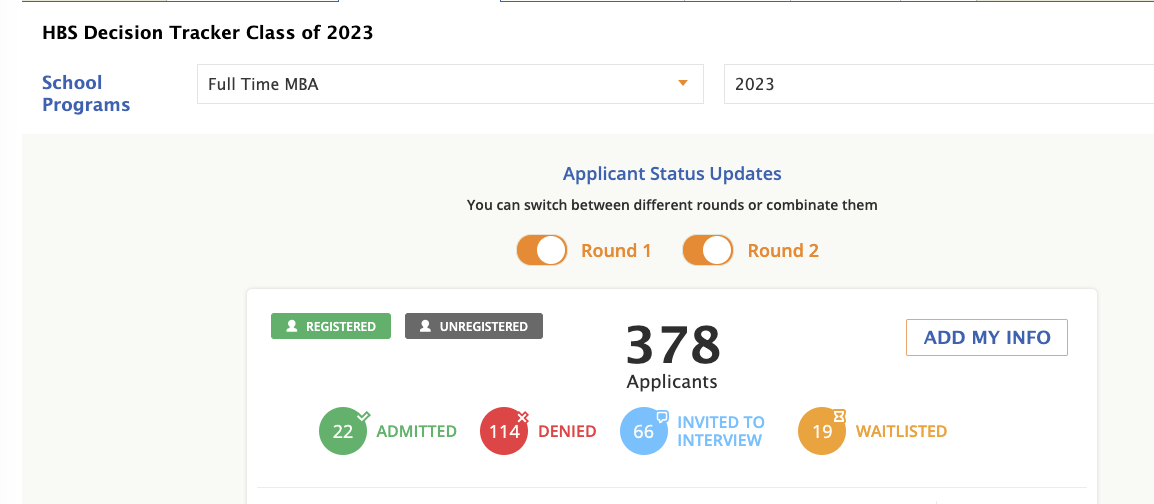Click the red 114 denied circle icon
Screen dimensions: 1154x504
tap(505, 431)
